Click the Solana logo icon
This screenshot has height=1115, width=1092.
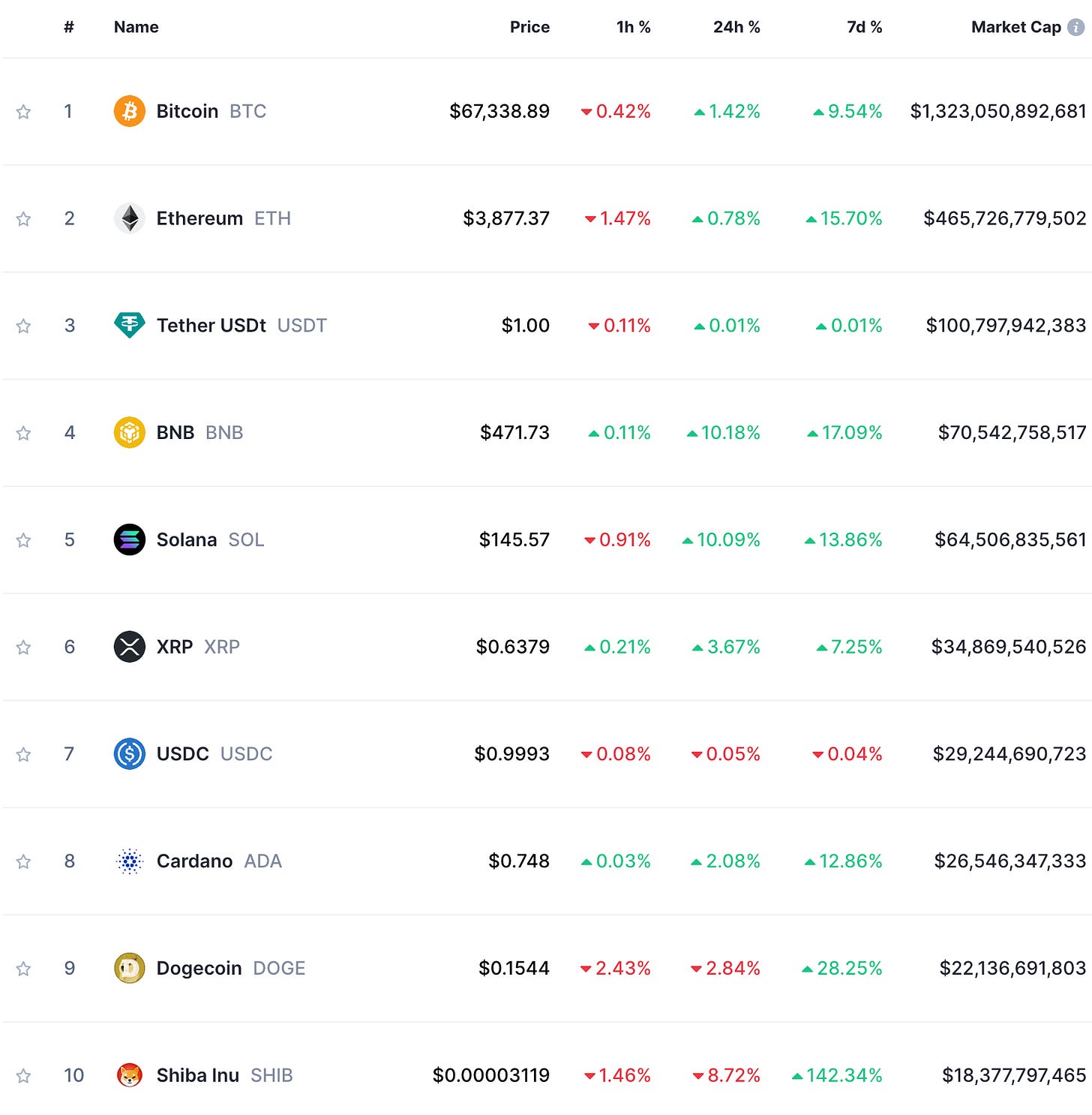coord(129,539)
